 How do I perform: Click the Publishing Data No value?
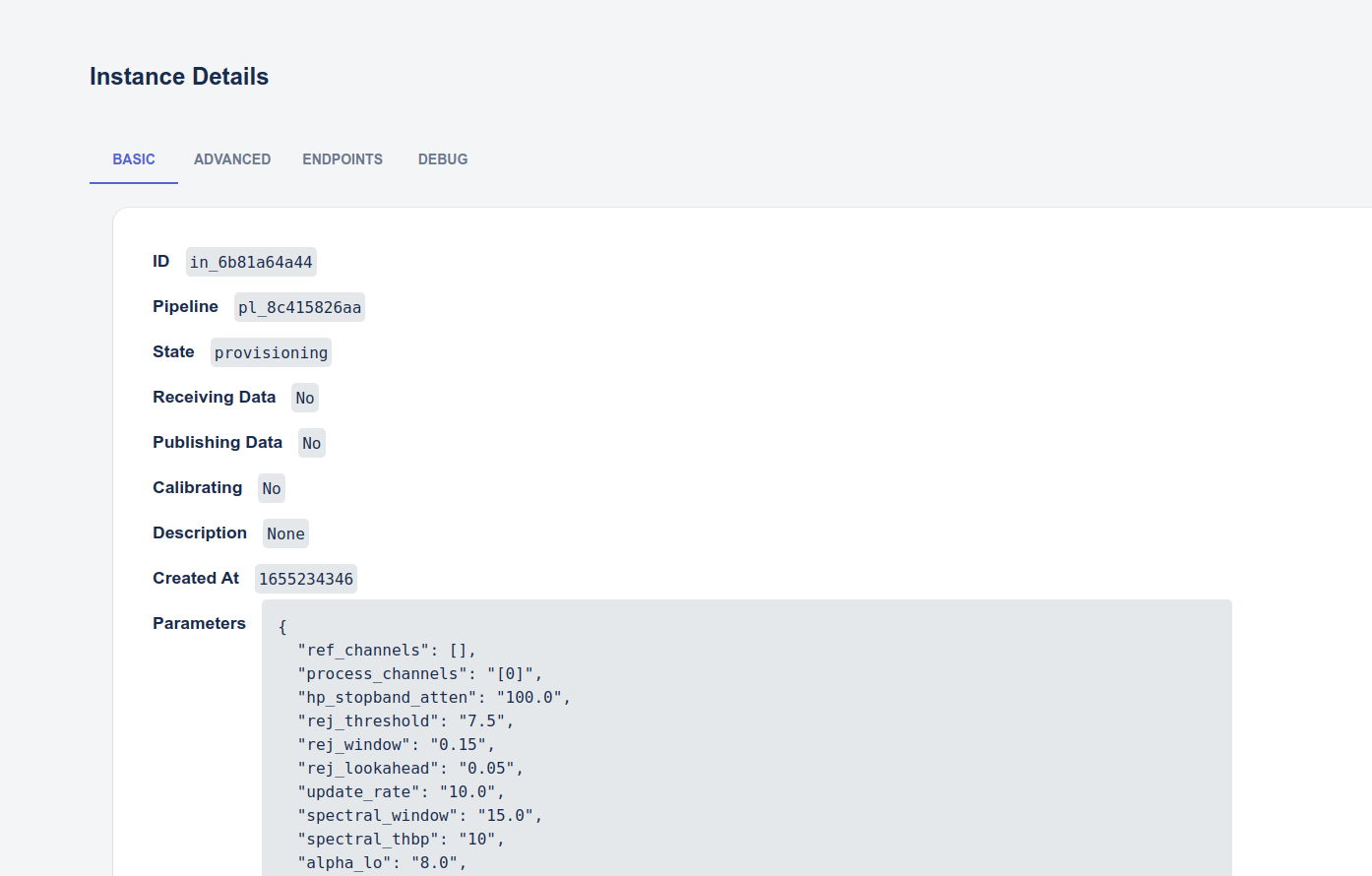[x=312, y=443]
